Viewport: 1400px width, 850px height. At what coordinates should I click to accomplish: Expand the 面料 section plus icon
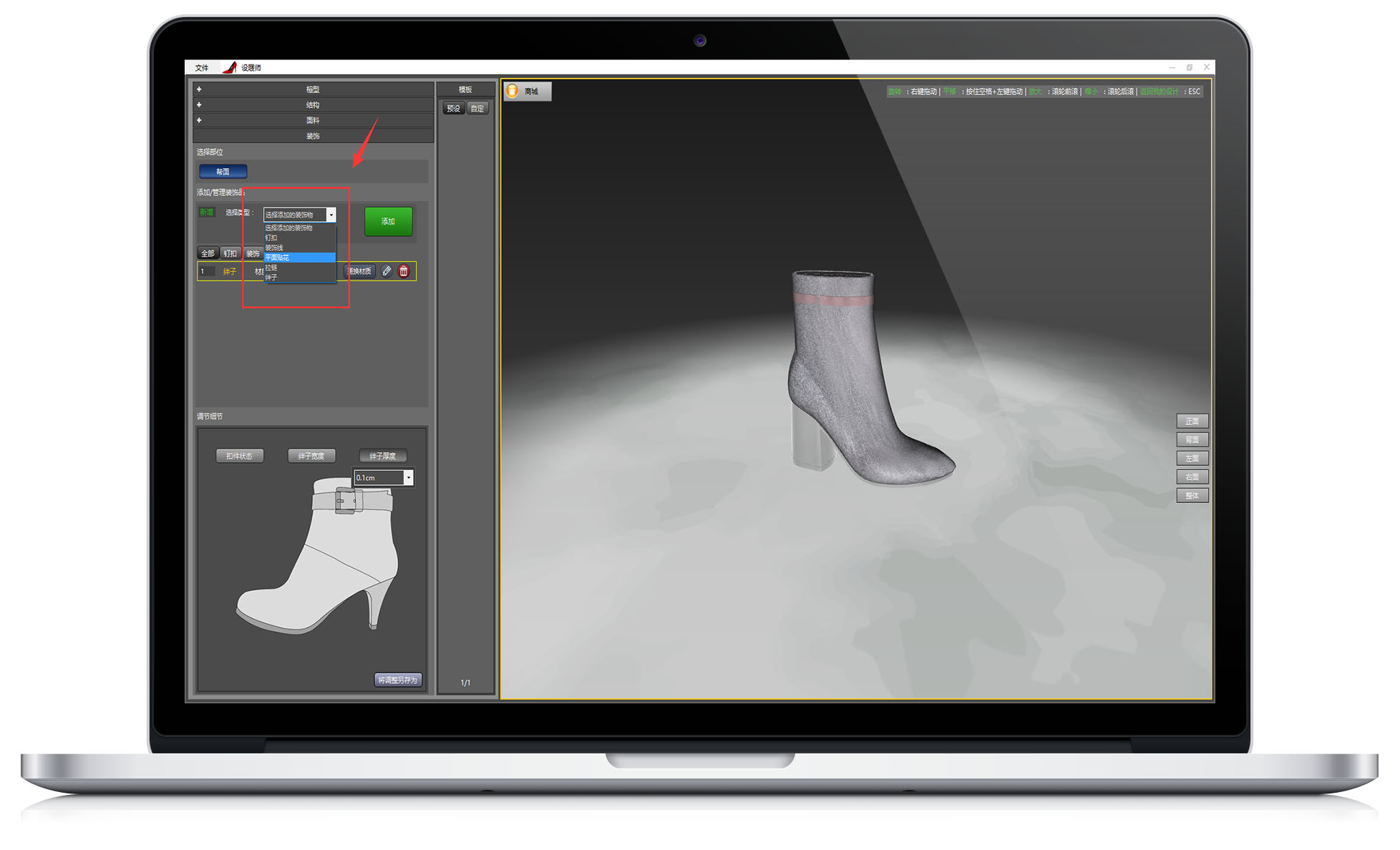(199, 120)
